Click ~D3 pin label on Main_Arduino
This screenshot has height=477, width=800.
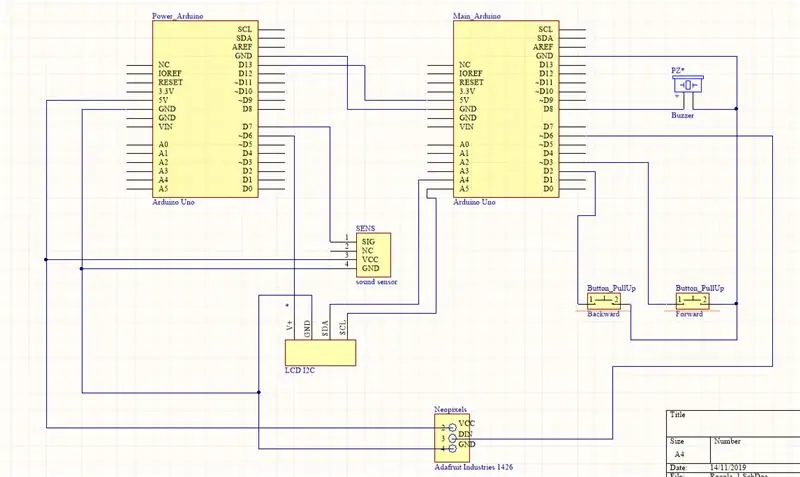[546, 162]
